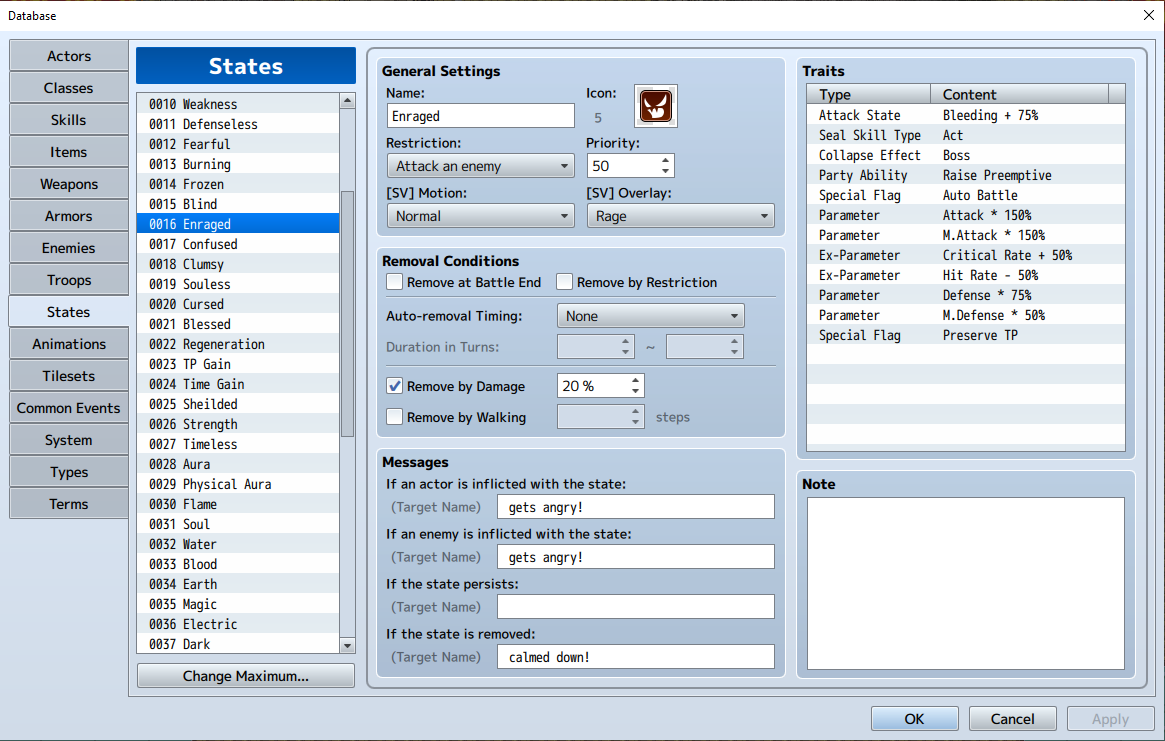Select the Collapse Effect Boss trait
The image size is (1165, 741).
tap(965, 155)
